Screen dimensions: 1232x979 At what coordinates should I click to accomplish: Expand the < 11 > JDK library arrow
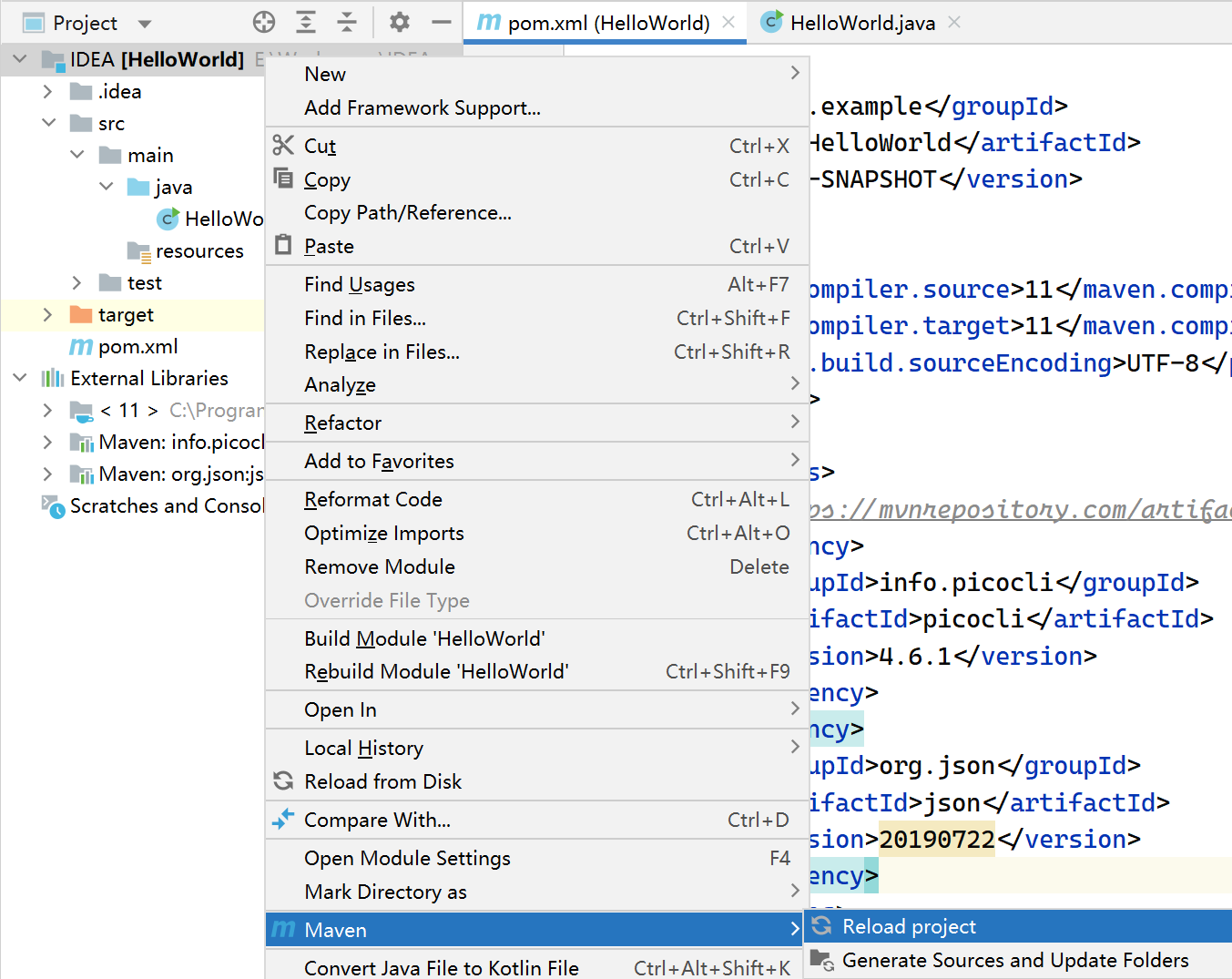coord(48,410)
